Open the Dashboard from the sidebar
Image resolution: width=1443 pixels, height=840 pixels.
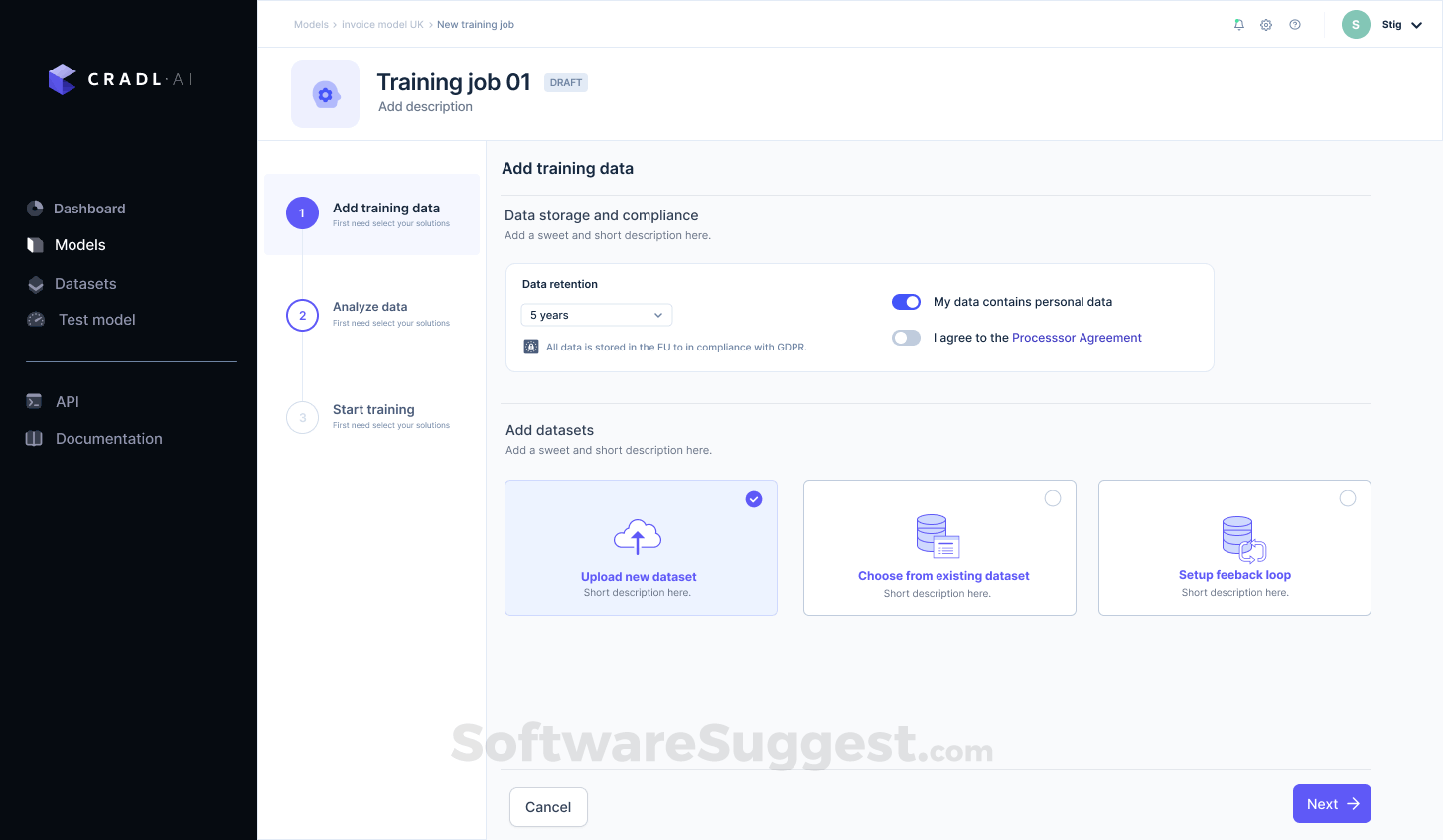(88, 209)
